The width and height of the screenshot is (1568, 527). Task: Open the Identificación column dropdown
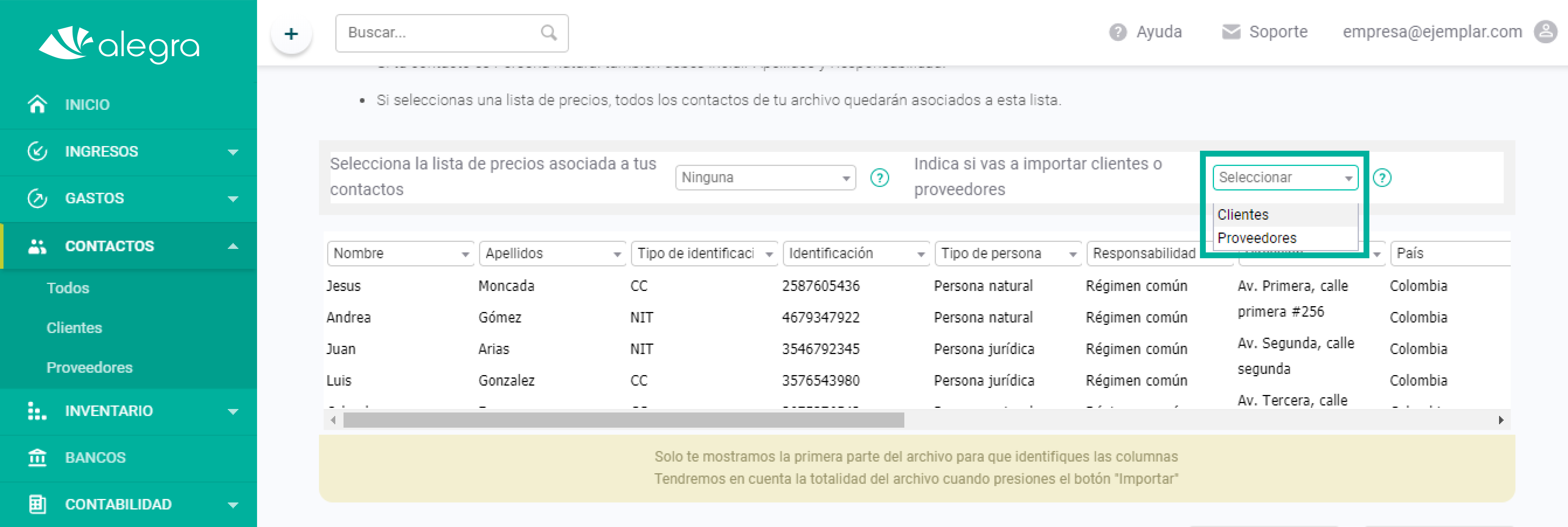[856, 253]
